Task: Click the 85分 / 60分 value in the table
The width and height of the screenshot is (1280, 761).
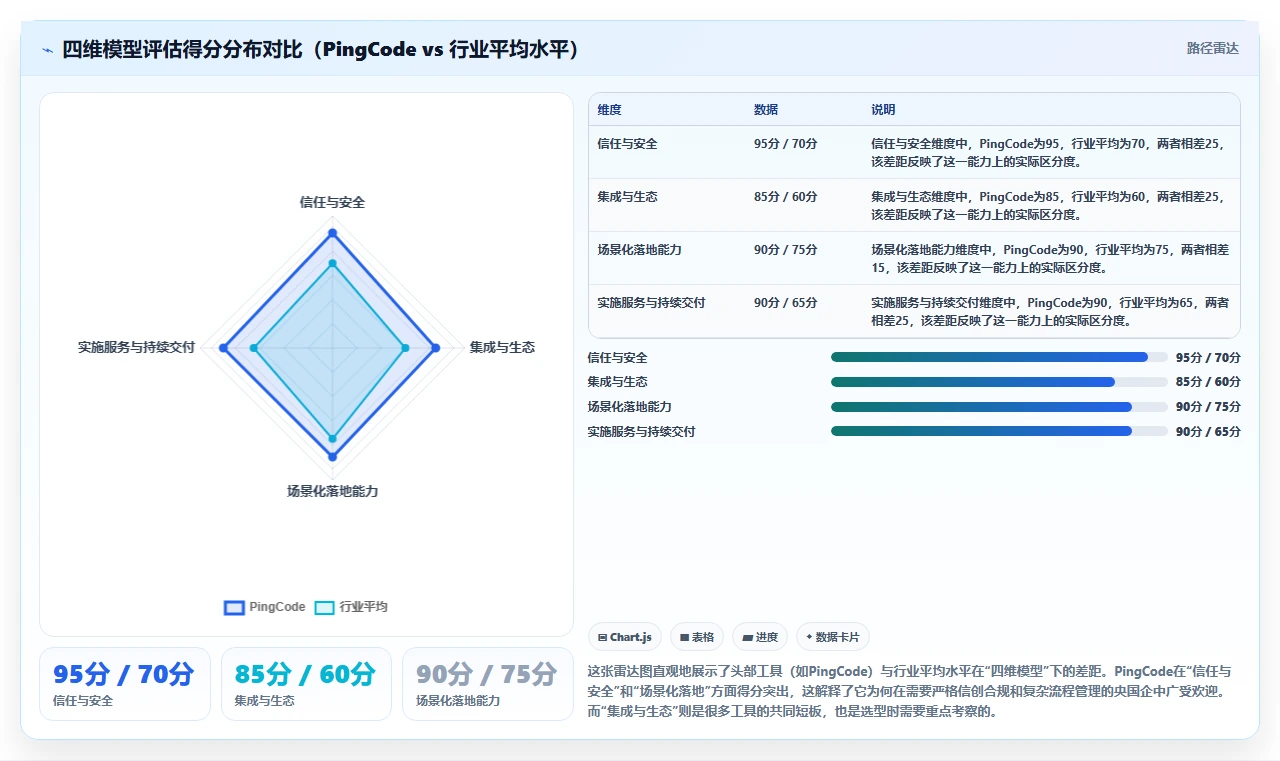Action: (x=785, y=197)
